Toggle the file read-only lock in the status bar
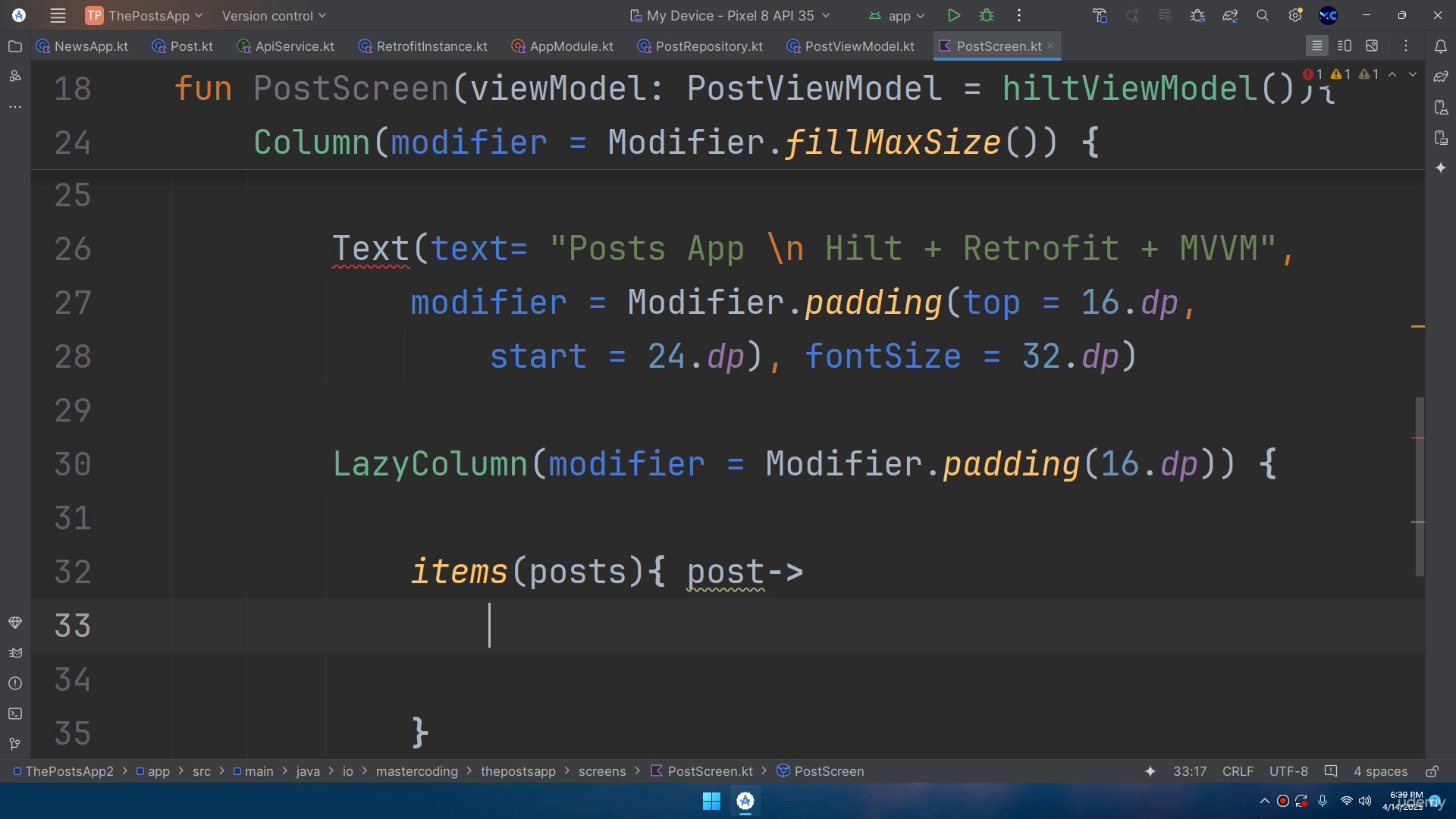Image resolution: width=1456 pixels, height=819 pixels. (1432, 771)
